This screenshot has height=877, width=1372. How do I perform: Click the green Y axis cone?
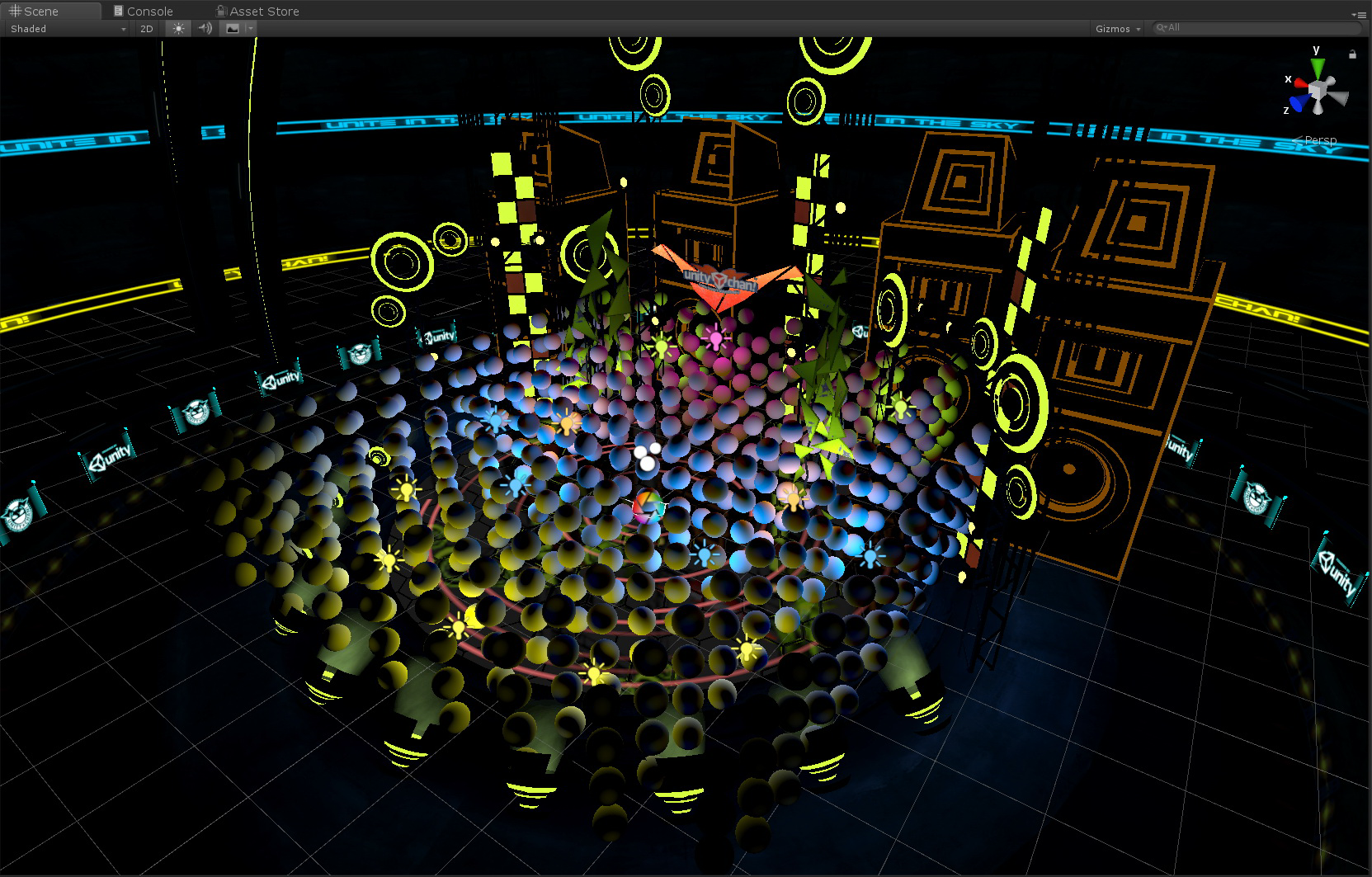click(1318, 66)
